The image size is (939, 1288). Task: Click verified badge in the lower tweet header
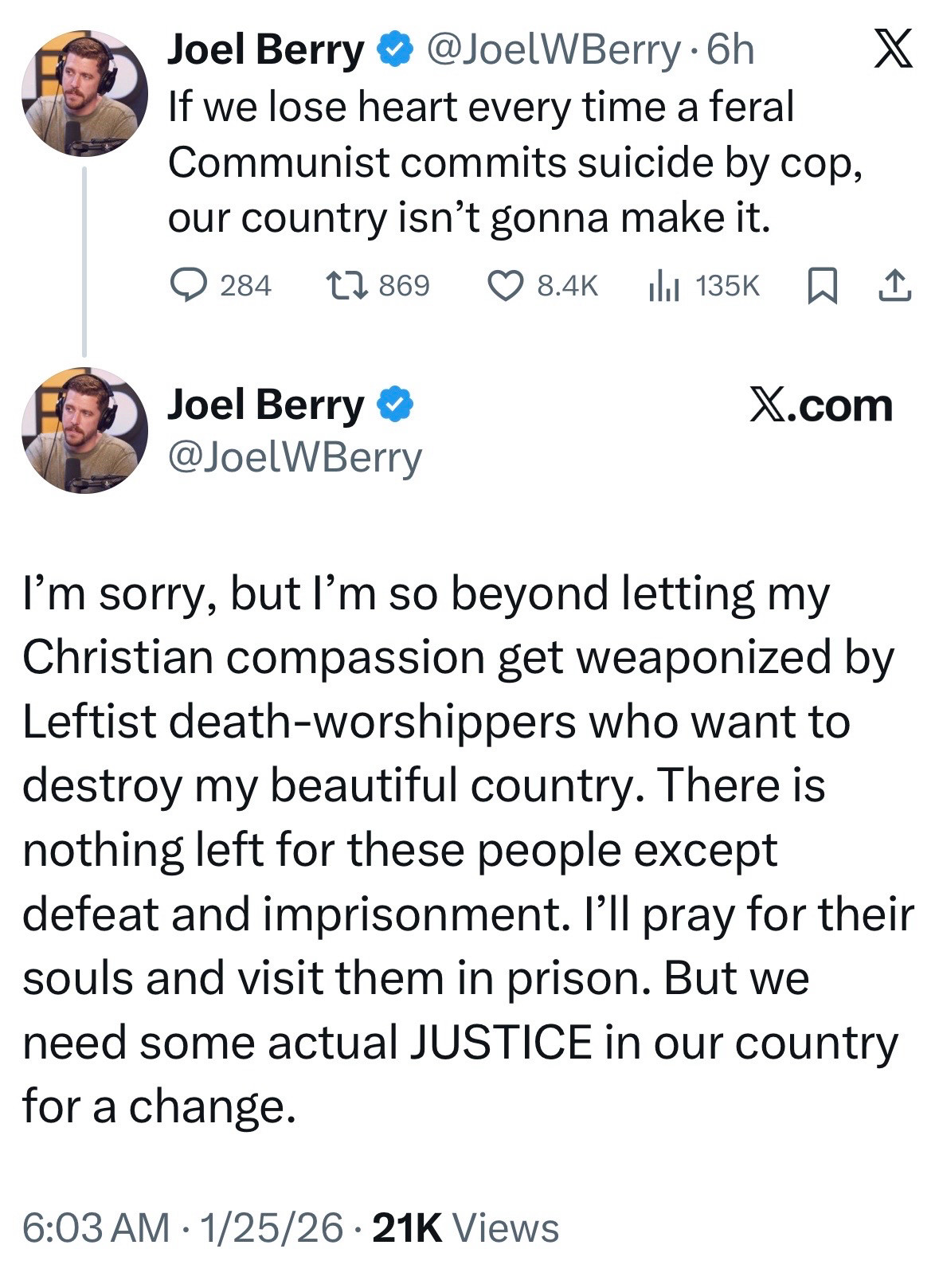click(395, 405)
